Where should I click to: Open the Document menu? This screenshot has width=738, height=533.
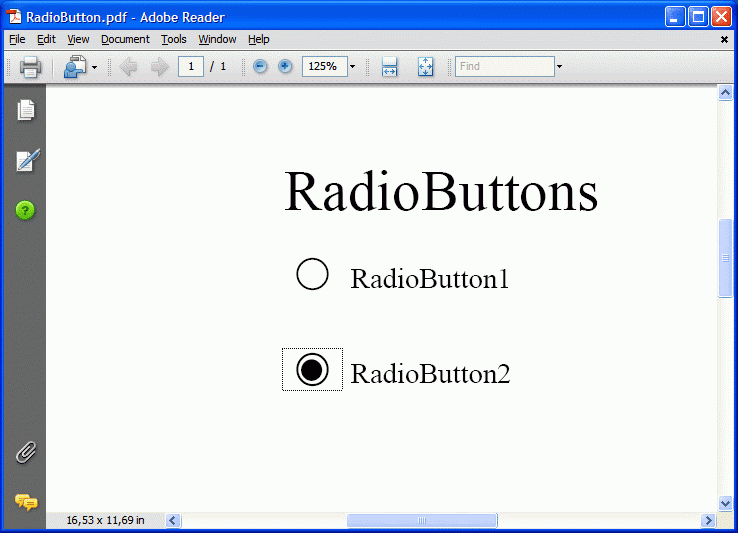(125, 39)
